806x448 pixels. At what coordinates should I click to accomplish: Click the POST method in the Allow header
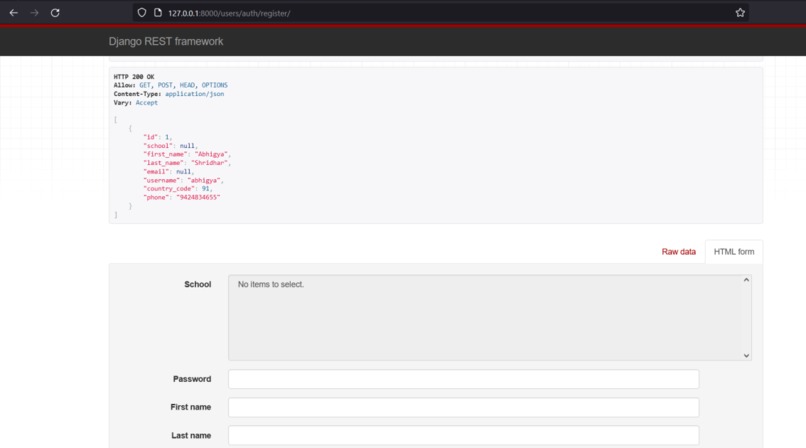pyautogui.click(x=165, y=85)
